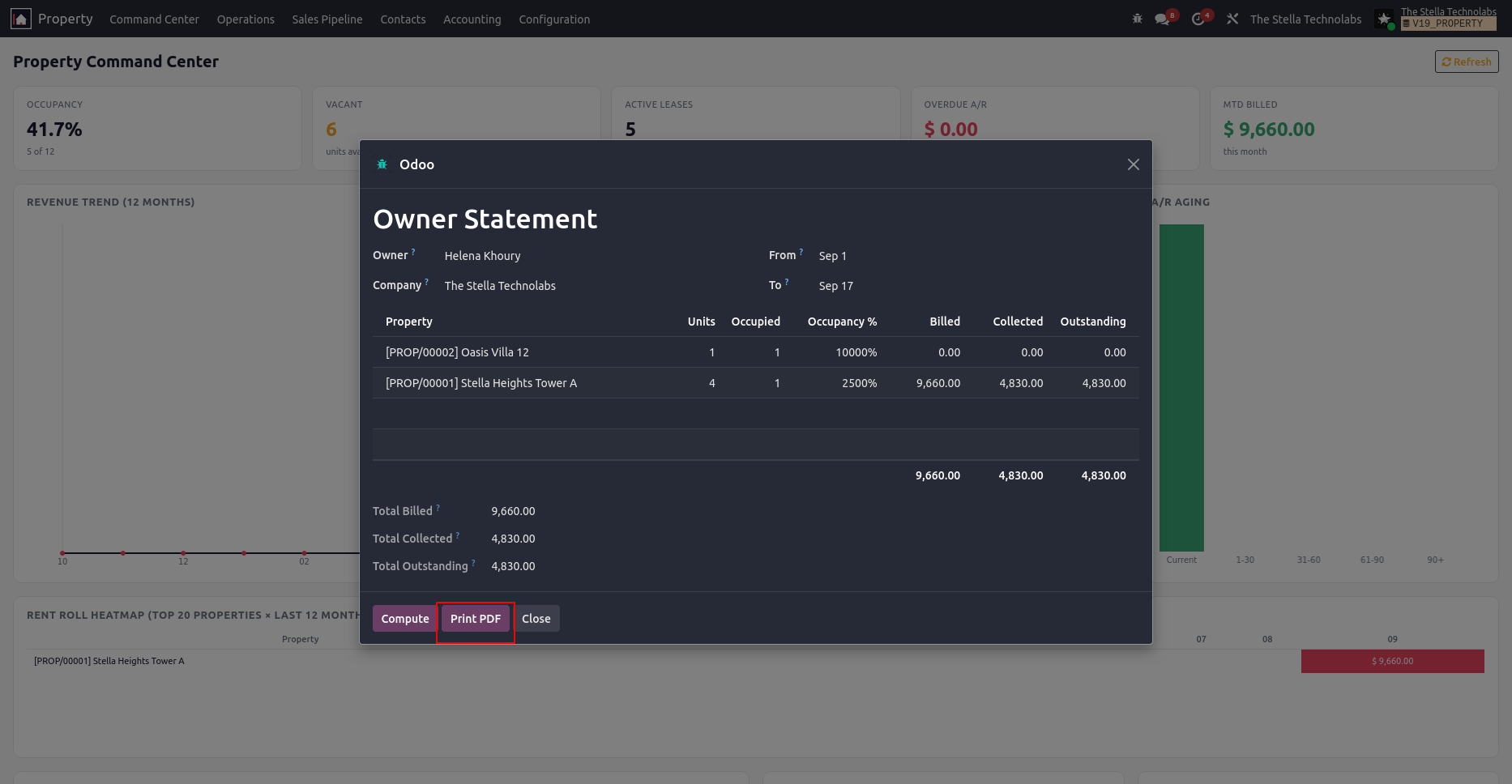
Task: Open the user avatar menu
Action: coord(1384,19)
